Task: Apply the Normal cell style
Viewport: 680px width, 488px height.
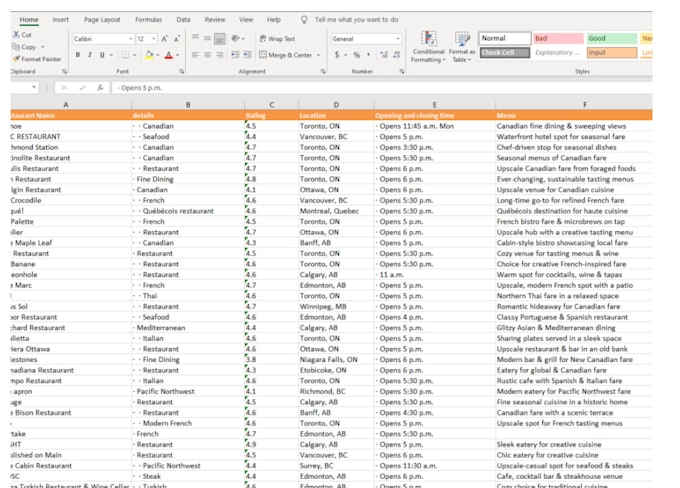Action: coord(505,38)
